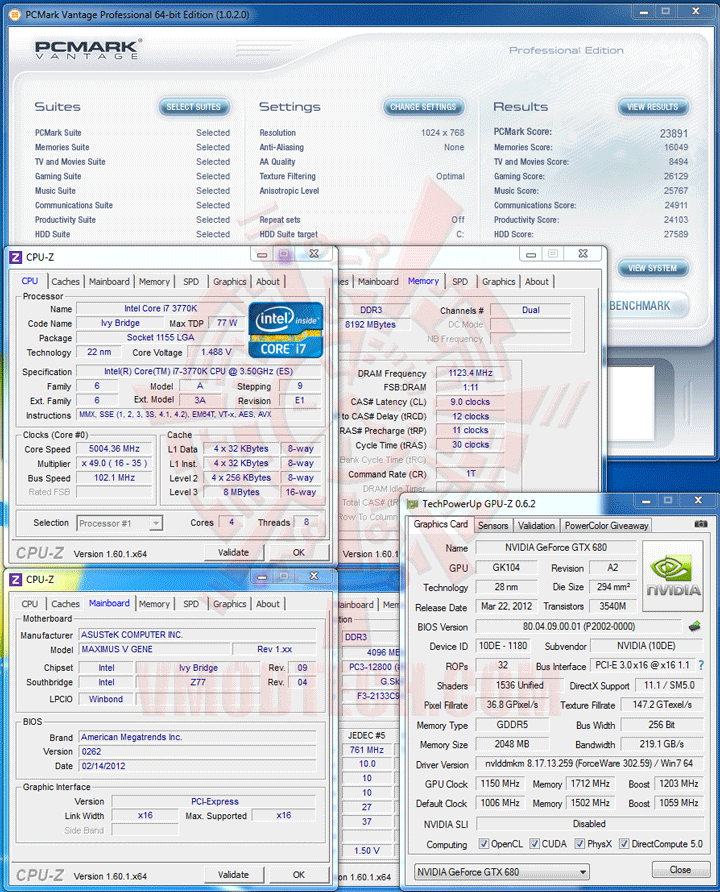Viewport: 720px width, 892px height.
Task: Close the top CPU-Z CPU window
Action: (x=314, y=254)
